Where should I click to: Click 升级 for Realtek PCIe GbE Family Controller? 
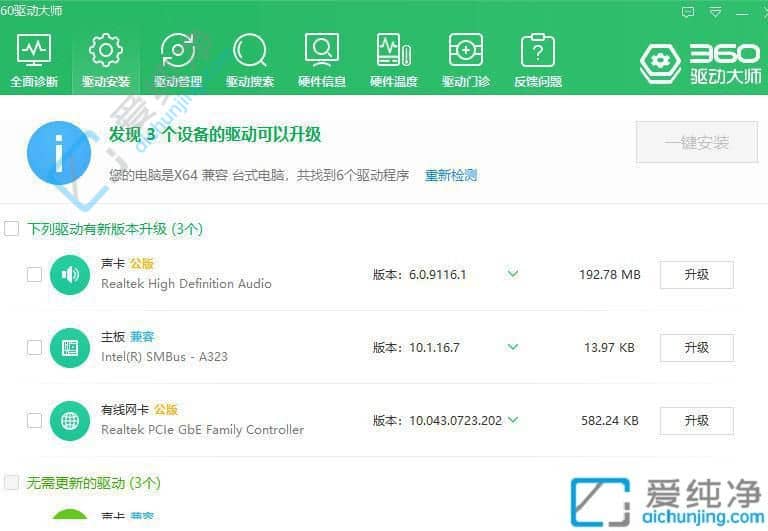(x=696, y=421)
